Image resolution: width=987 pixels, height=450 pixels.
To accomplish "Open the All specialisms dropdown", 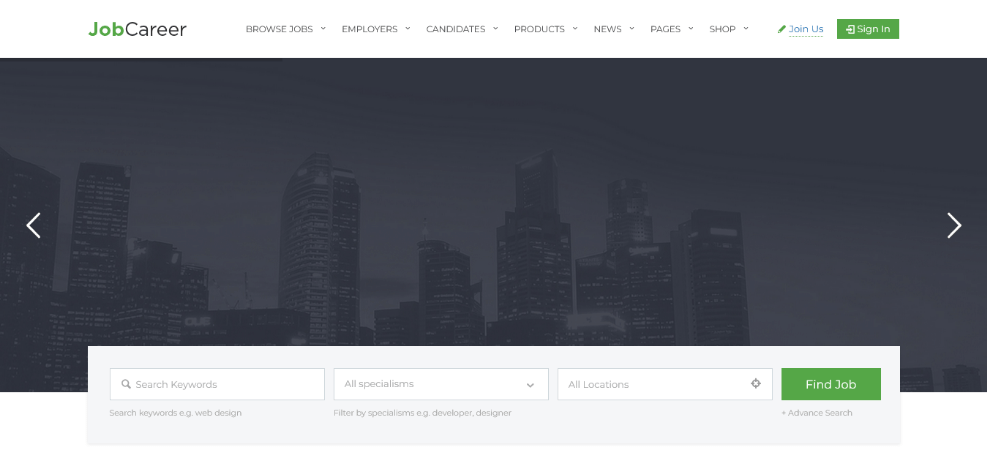I will click(x=441, y=384).
